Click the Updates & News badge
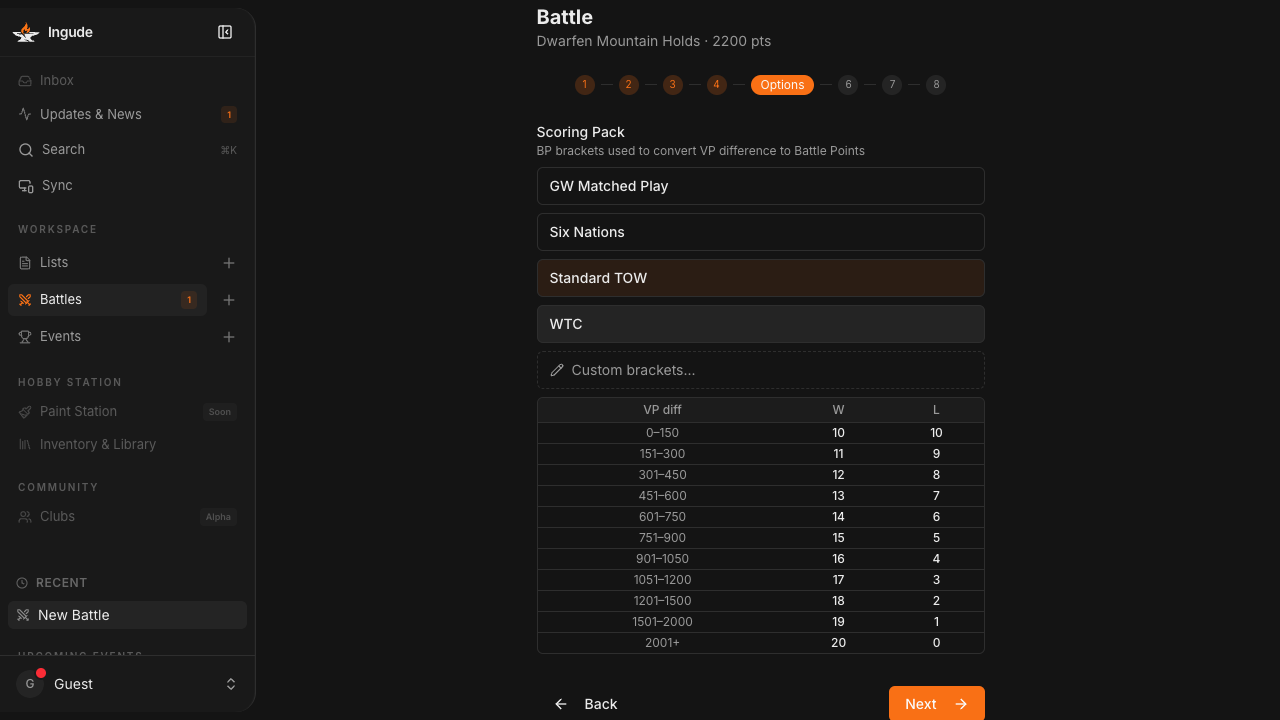 pos(229,115)
